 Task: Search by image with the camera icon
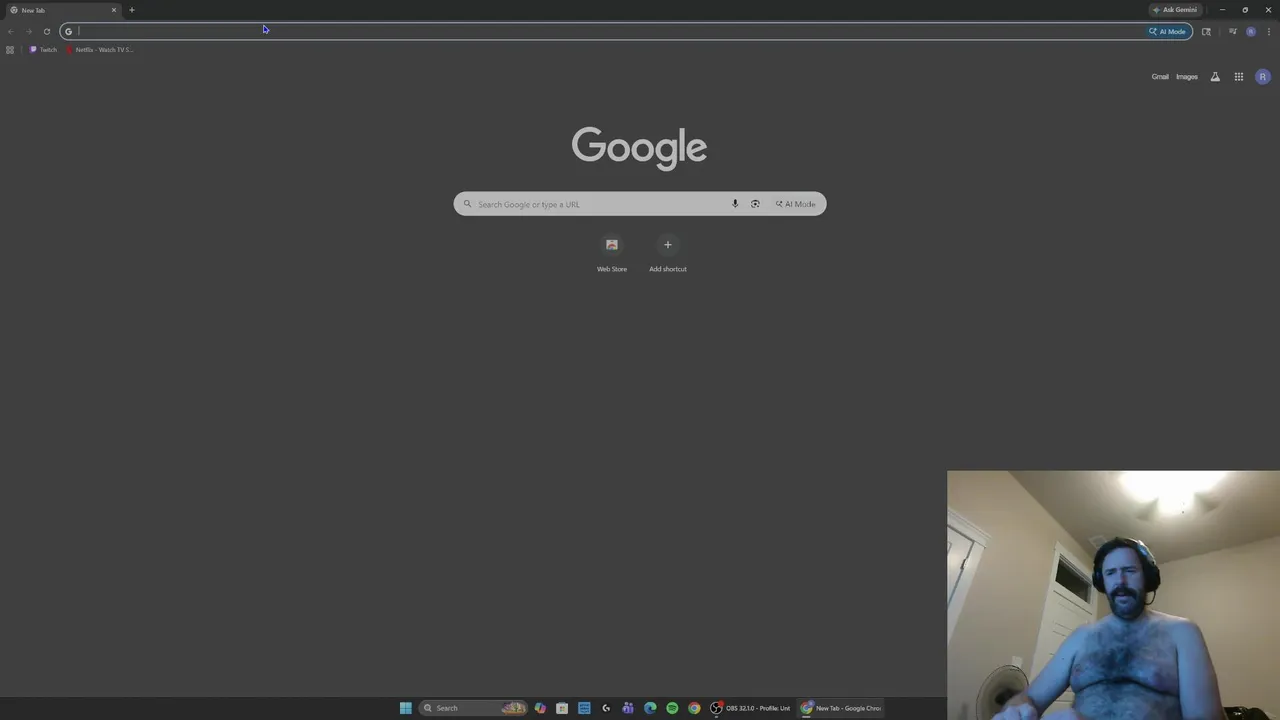click(x=755, y=204)
